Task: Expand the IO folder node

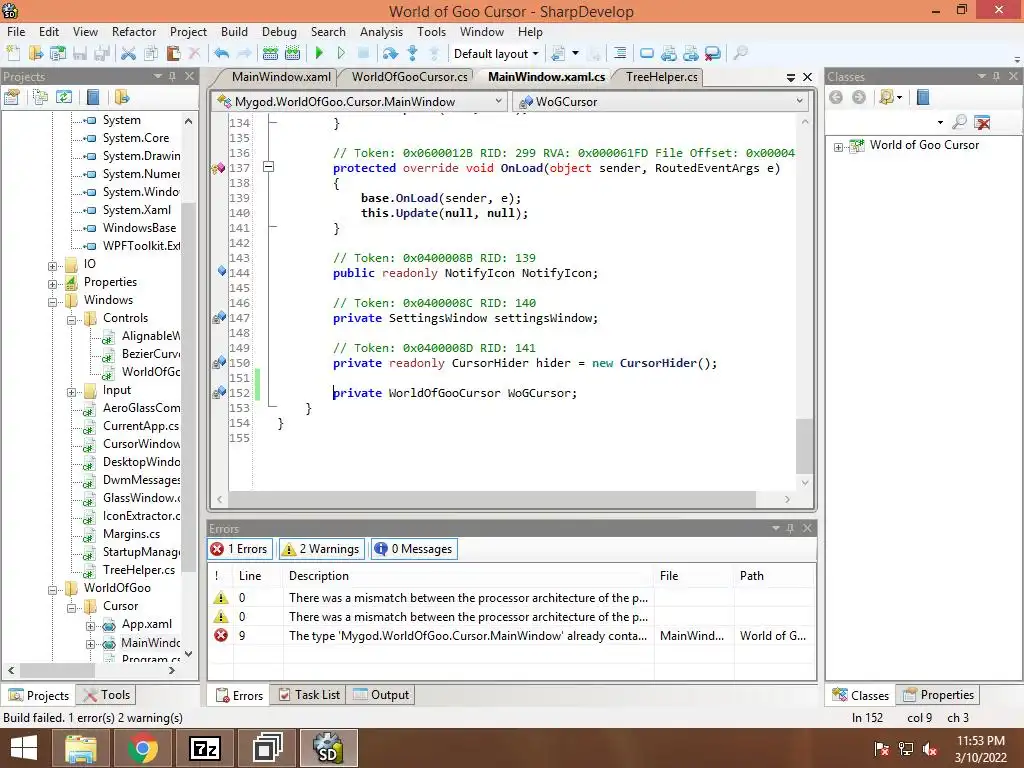Action: click(52, 266)
